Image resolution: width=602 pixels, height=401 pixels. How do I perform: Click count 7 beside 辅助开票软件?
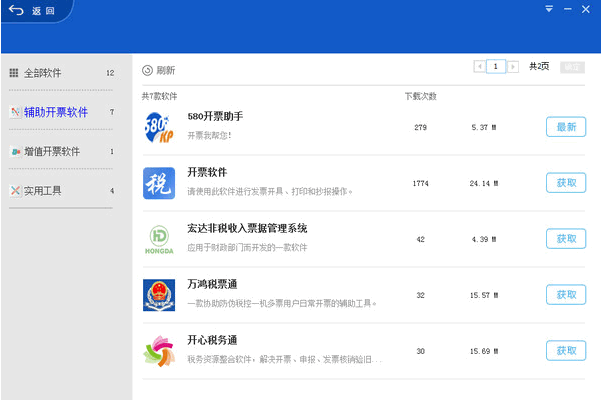tap(112, 112)
